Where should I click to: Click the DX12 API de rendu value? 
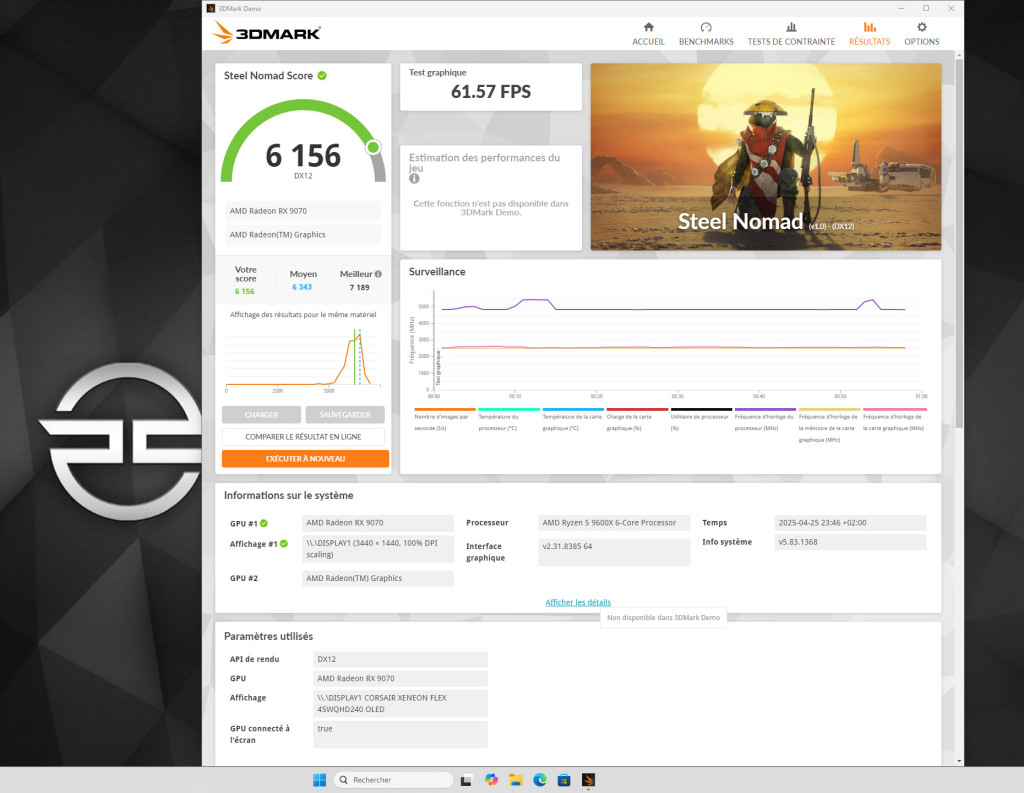tap(400, 659)
